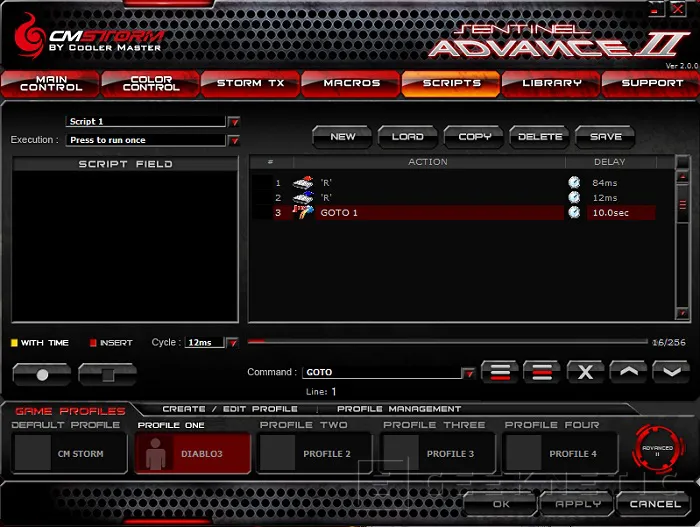Click the action list scrollbar handle
The width and height of the screenshot is (700, 527).
(683, 204)
